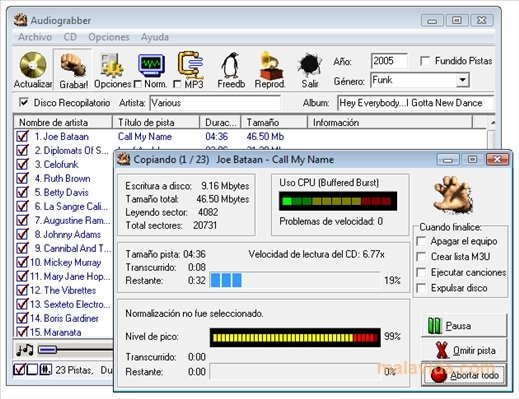Close the Copiando dialog
Screen dimensions: 519x399
point(497,159)
